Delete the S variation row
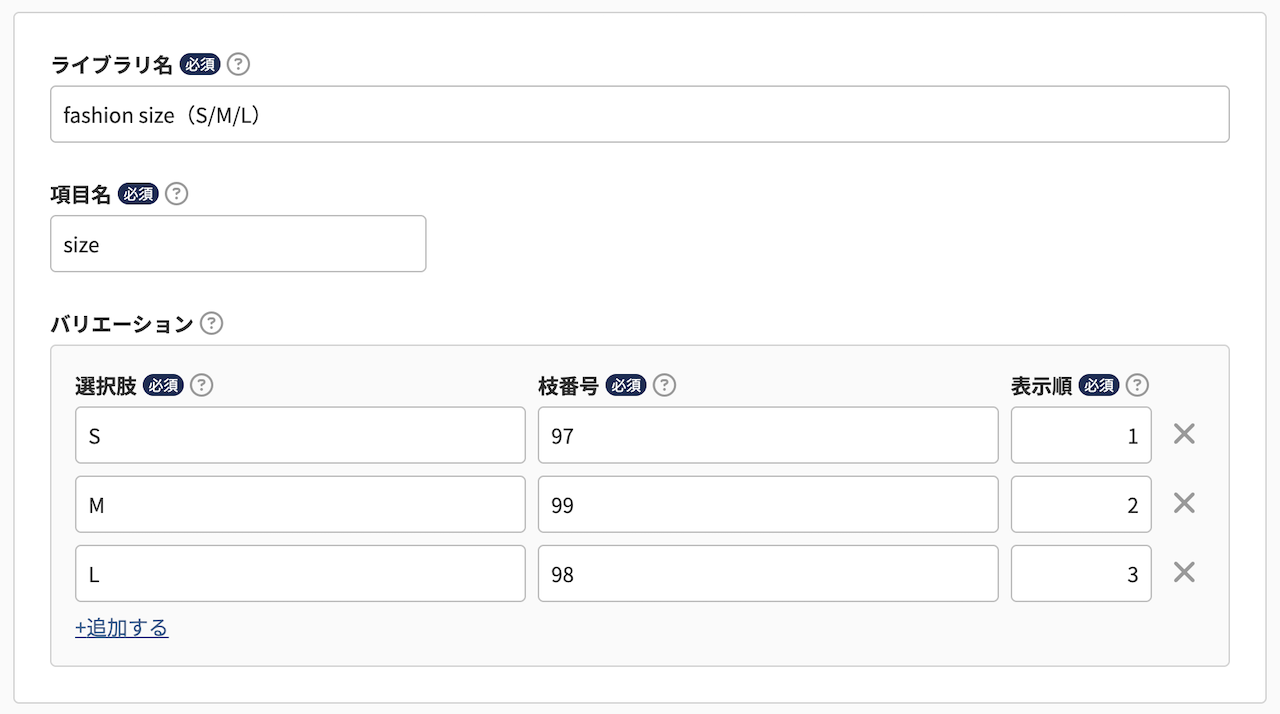The height and width of the screenshot is (714, 1280). pos(1184,434)
